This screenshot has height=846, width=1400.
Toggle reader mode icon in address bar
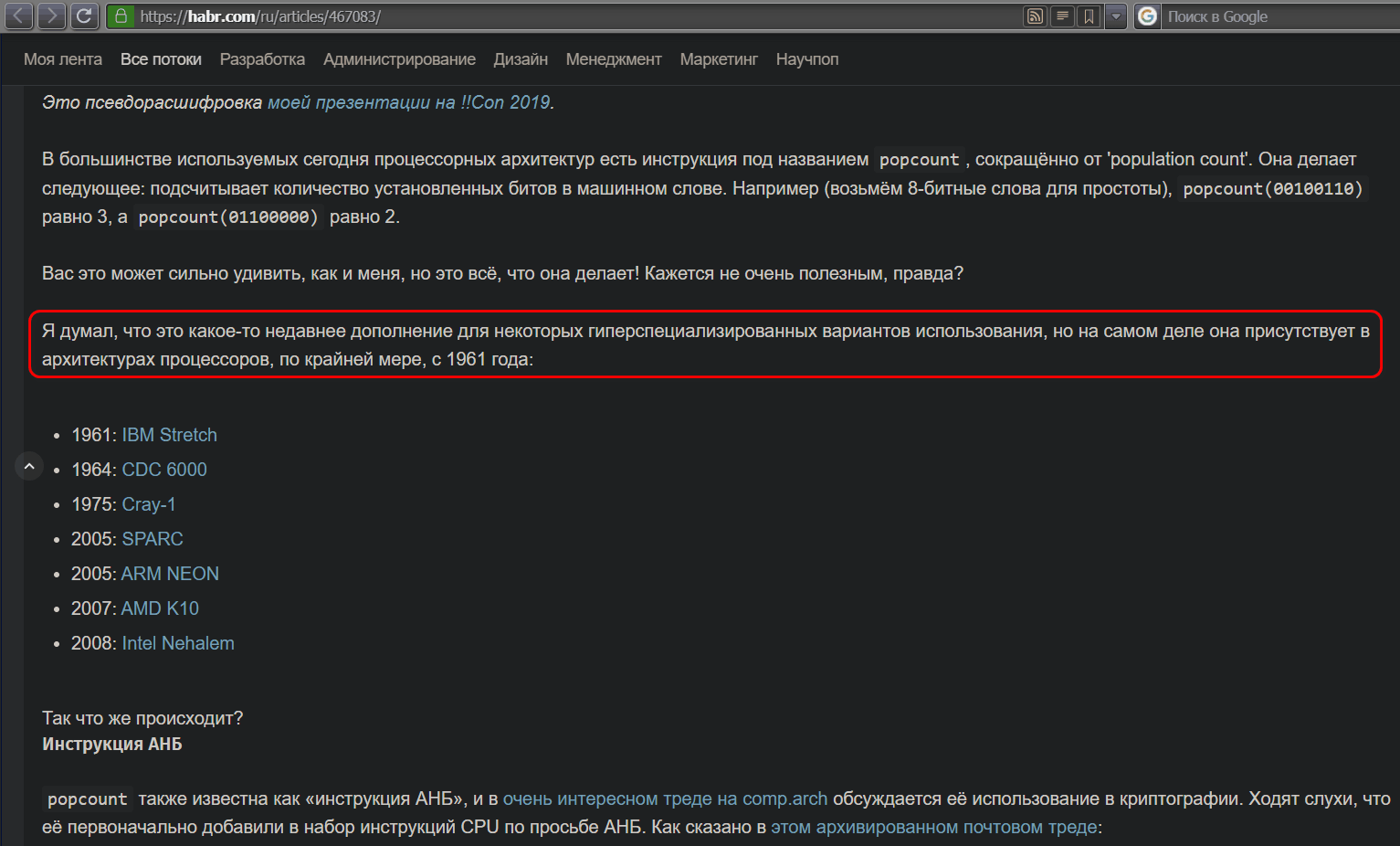coord(1062,16)
